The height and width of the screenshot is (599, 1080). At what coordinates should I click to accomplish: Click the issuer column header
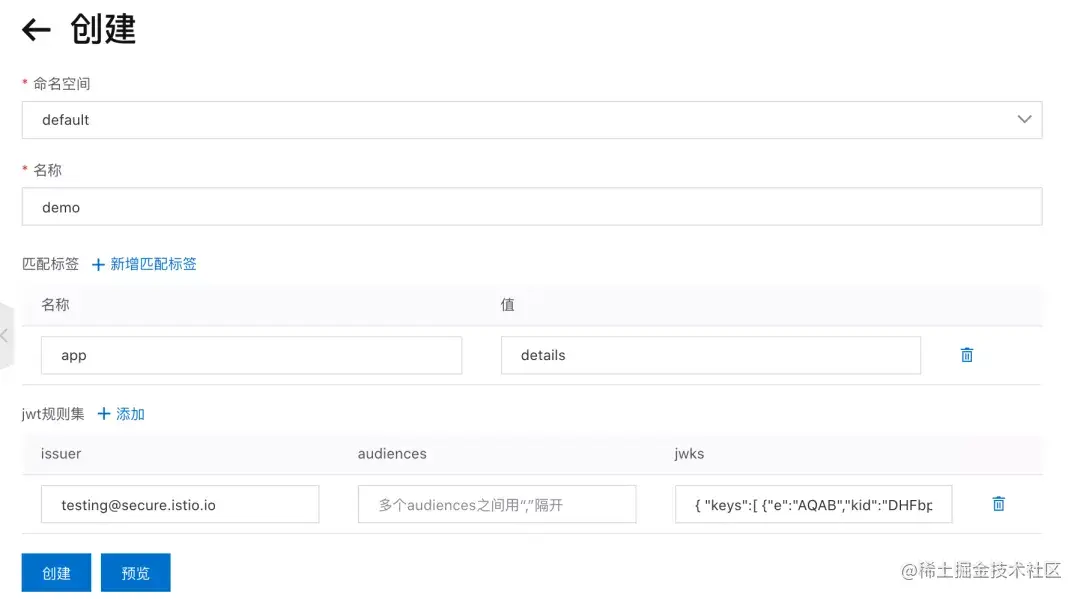pyautogui.click(x=61, y=454)
